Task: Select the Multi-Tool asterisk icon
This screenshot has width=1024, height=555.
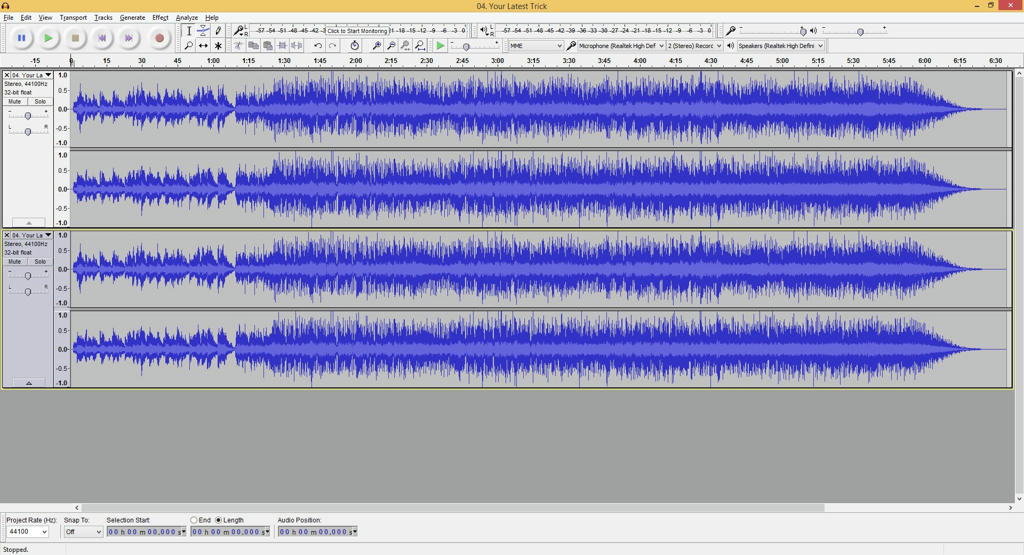Action: pyautogui.click(x=218, y=46)
